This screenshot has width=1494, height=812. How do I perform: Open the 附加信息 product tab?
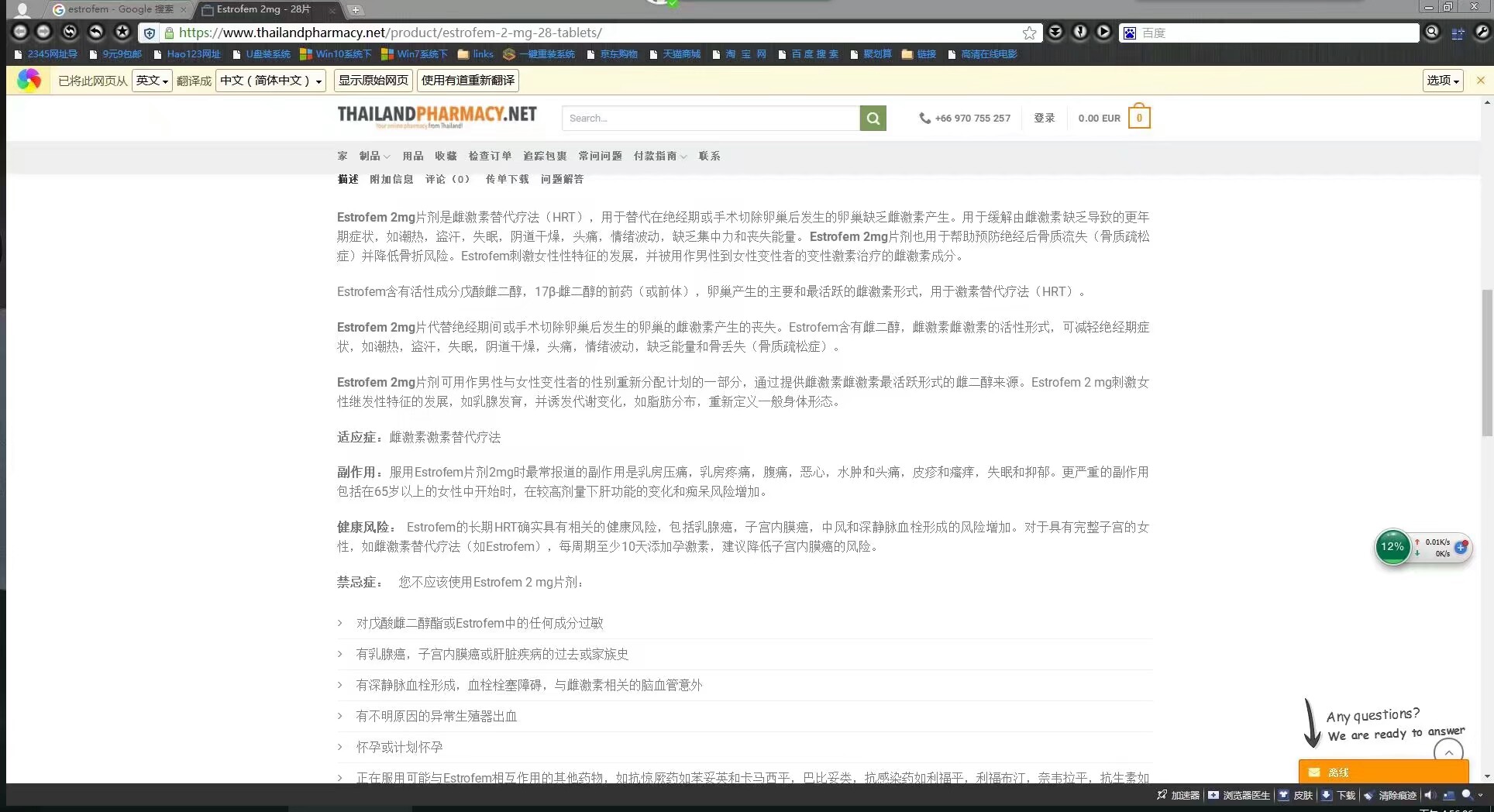[x=391, y=179]
